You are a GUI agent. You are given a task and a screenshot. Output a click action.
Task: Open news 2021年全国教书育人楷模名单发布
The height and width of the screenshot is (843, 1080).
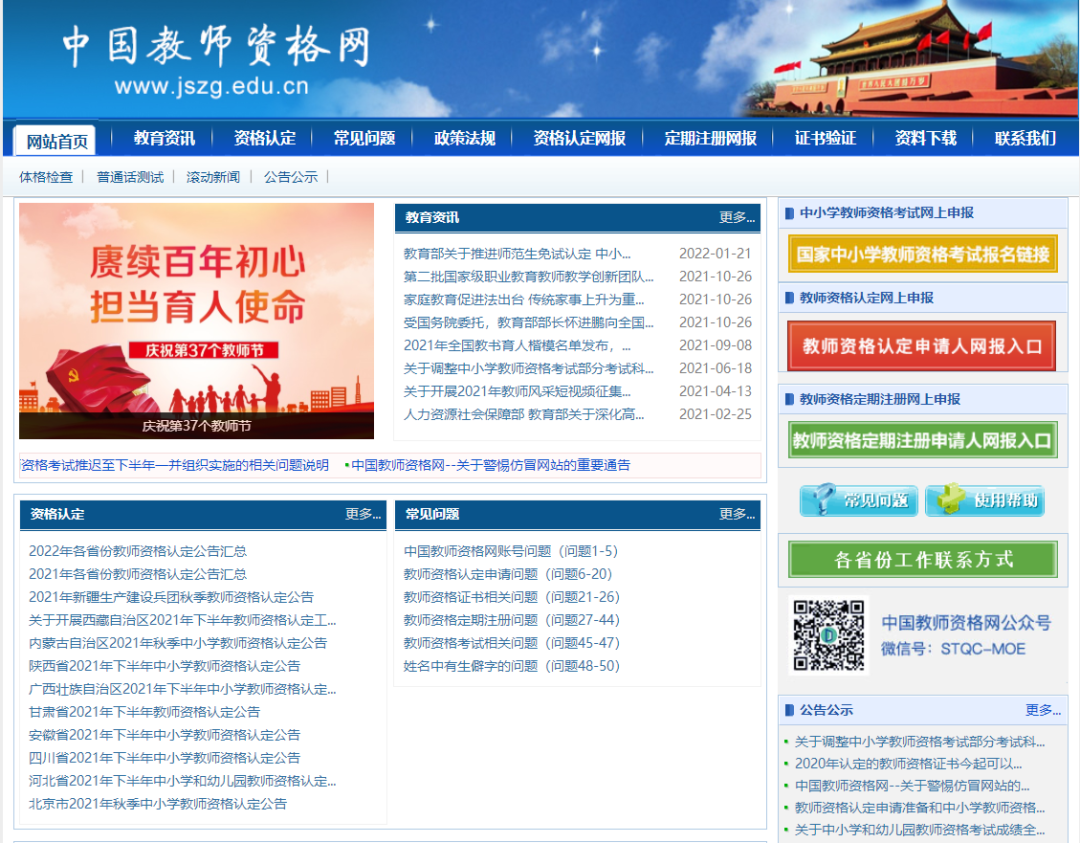517,345
